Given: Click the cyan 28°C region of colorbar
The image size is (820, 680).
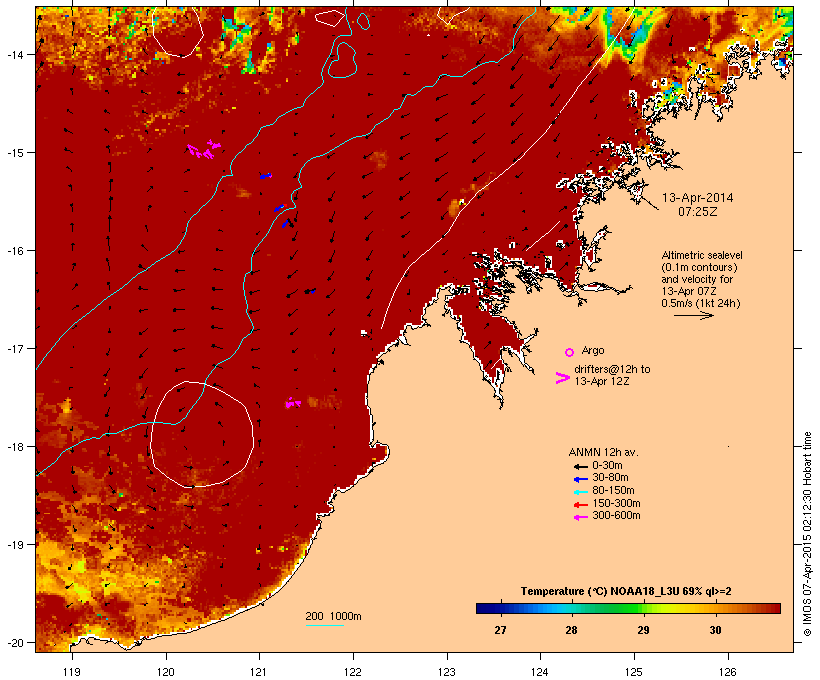Looking at the screenshot, I should (x=570, y=608).
